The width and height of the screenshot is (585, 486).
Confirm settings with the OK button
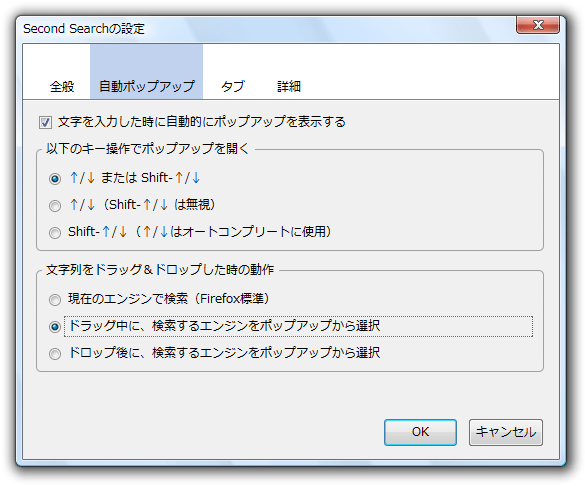(x=420, y=432)
